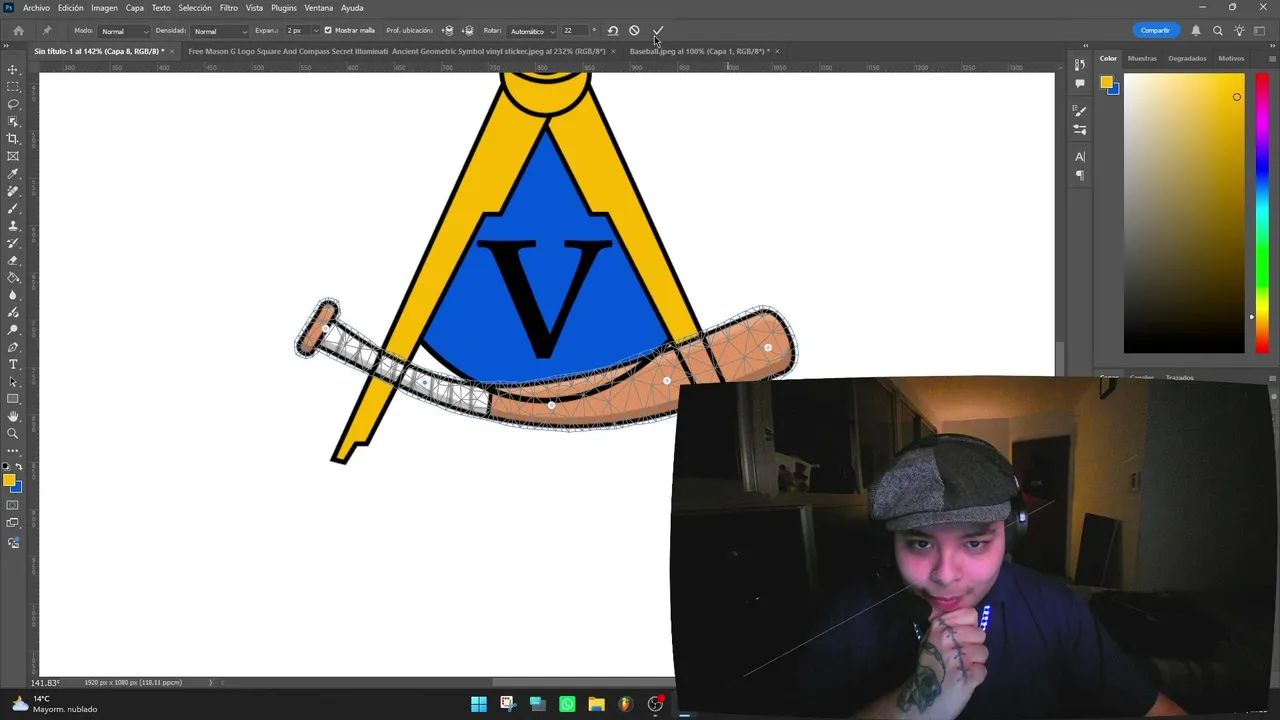
Task: Expand the collapsed icon panel strip
Action: (1086, 46)
